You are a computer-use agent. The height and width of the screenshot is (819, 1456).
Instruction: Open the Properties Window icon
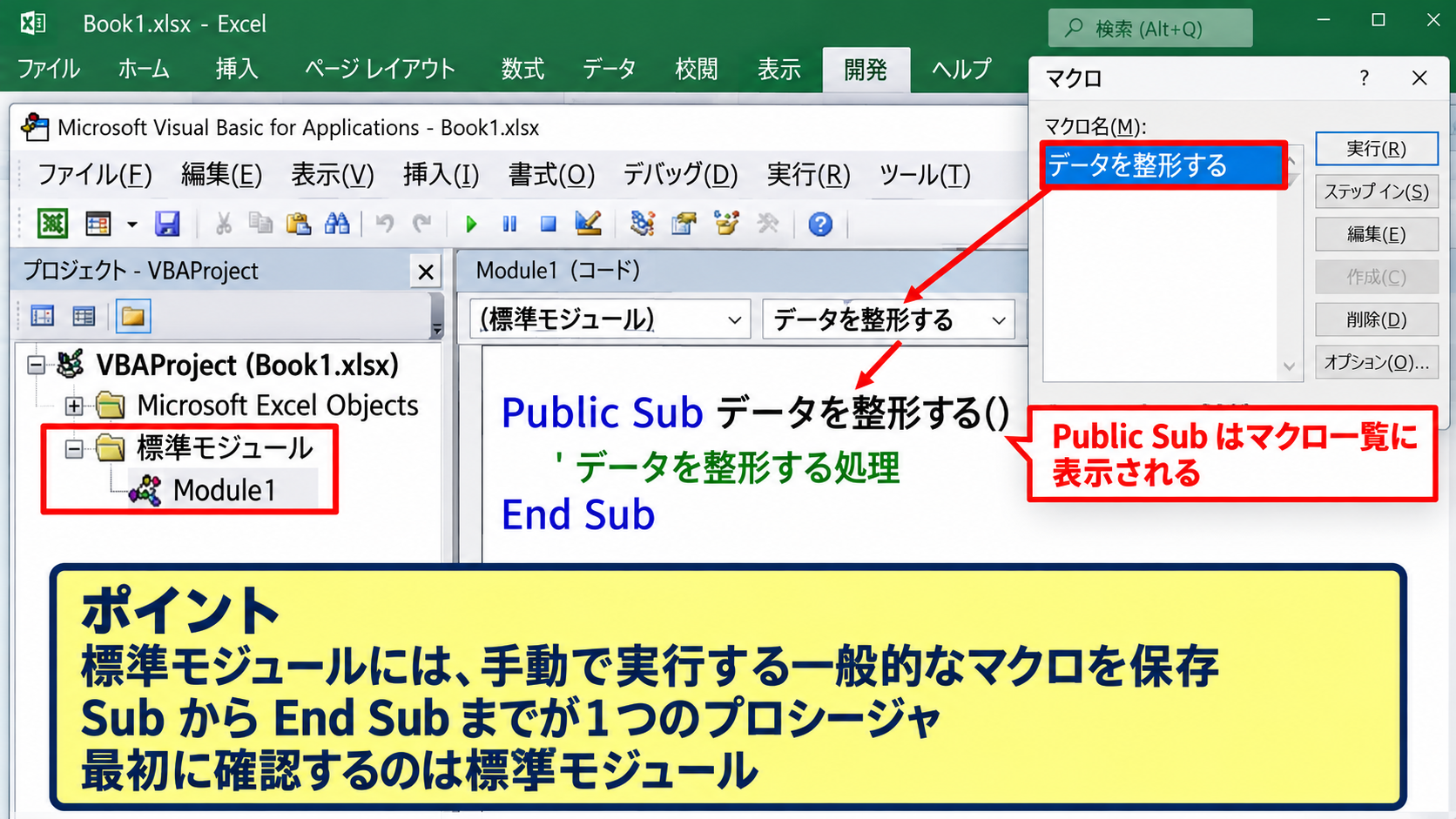click(x=684, y=224)
